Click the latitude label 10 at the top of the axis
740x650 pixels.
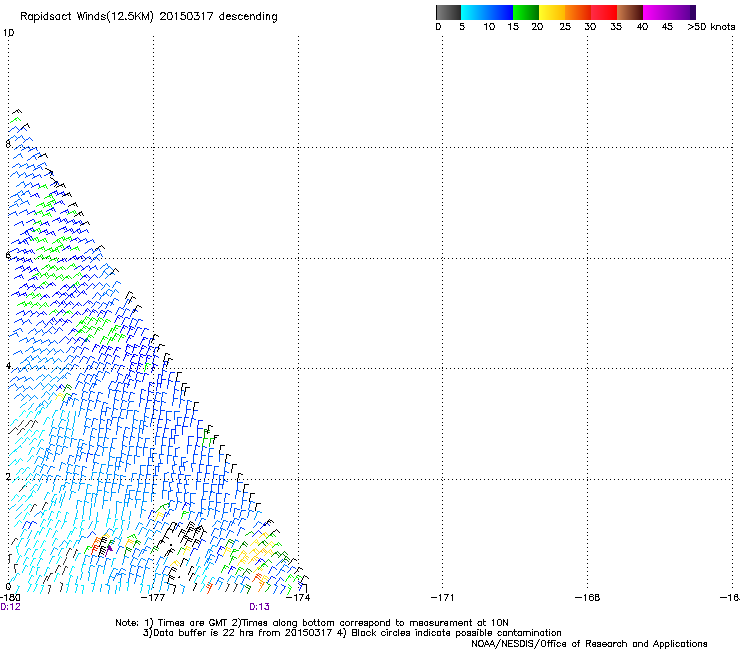pyautogui.click(x=8, y=33)
